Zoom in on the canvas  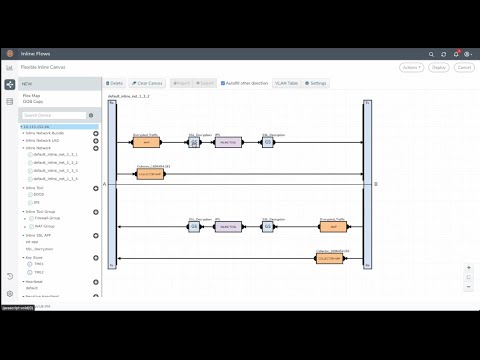click(x=469, y=268)
